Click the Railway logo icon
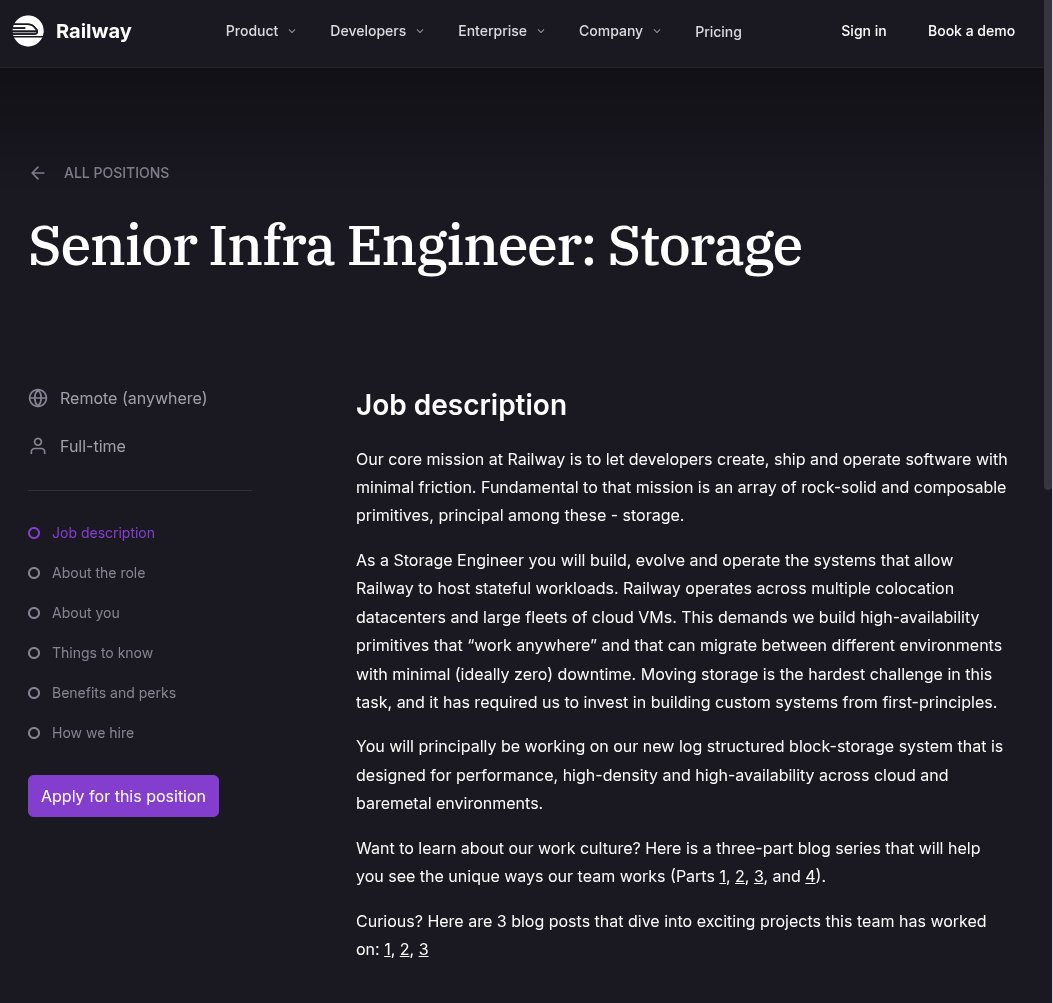The image size is (1053, 1003). click(x=28, y=31)
